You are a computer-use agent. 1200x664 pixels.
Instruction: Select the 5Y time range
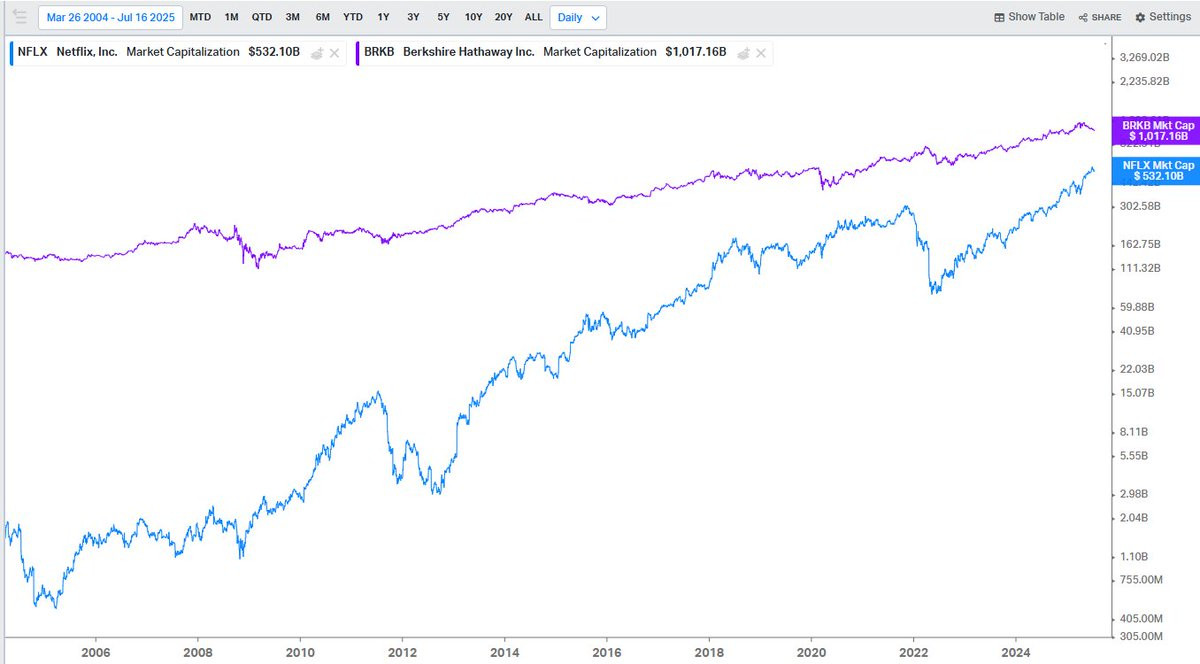(443, 17)
